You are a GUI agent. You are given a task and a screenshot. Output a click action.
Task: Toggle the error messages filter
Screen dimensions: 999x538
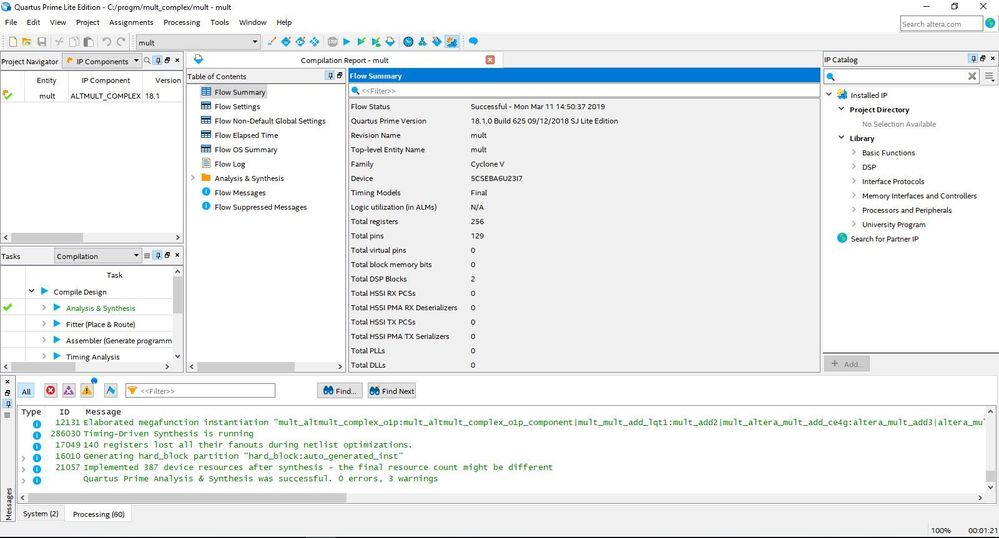coord(50,391)
